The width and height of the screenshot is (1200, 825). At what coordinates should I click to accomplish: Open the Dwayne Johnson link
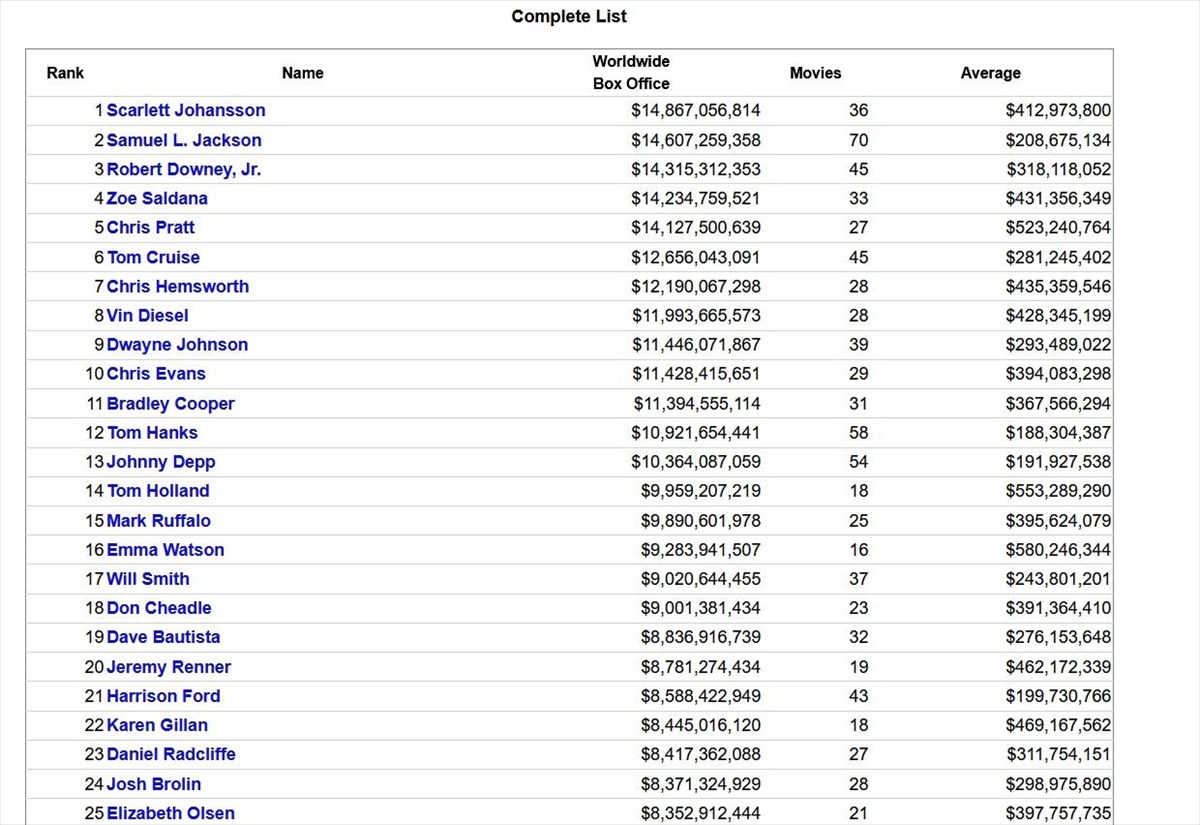(x=177, y=344)
